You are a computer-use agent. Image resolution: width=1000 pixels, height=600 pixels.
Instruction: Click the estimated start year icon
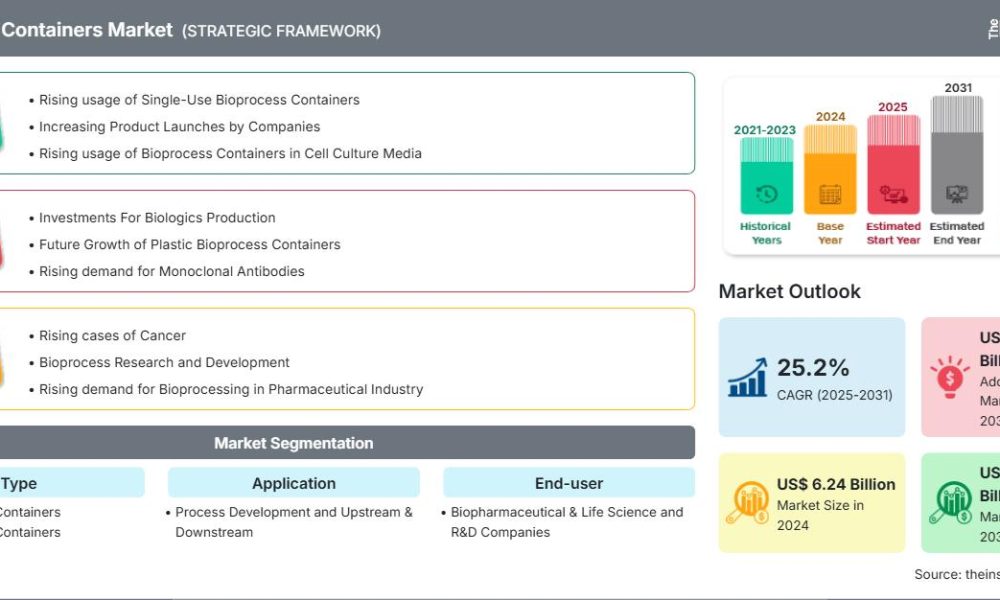click(x=893, y=194)
